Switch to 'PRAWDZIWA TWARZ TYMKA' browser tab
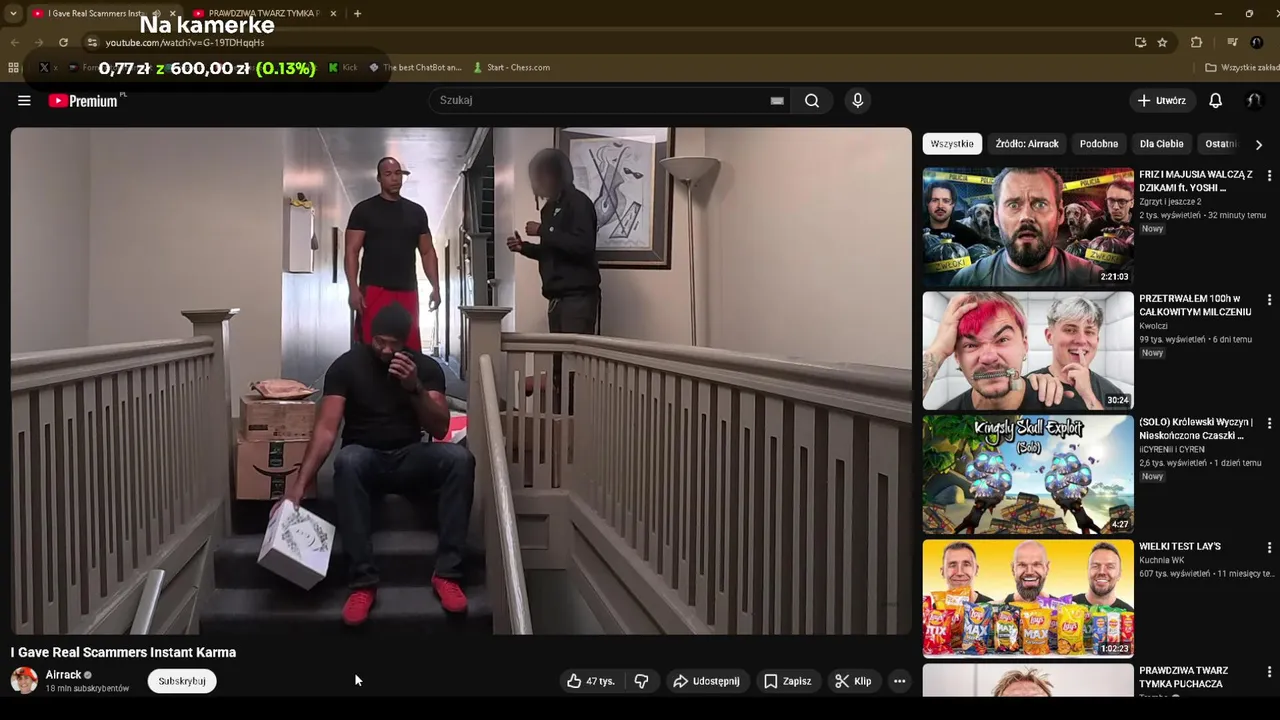This screenshot has width=1280, height=720. 264,13
